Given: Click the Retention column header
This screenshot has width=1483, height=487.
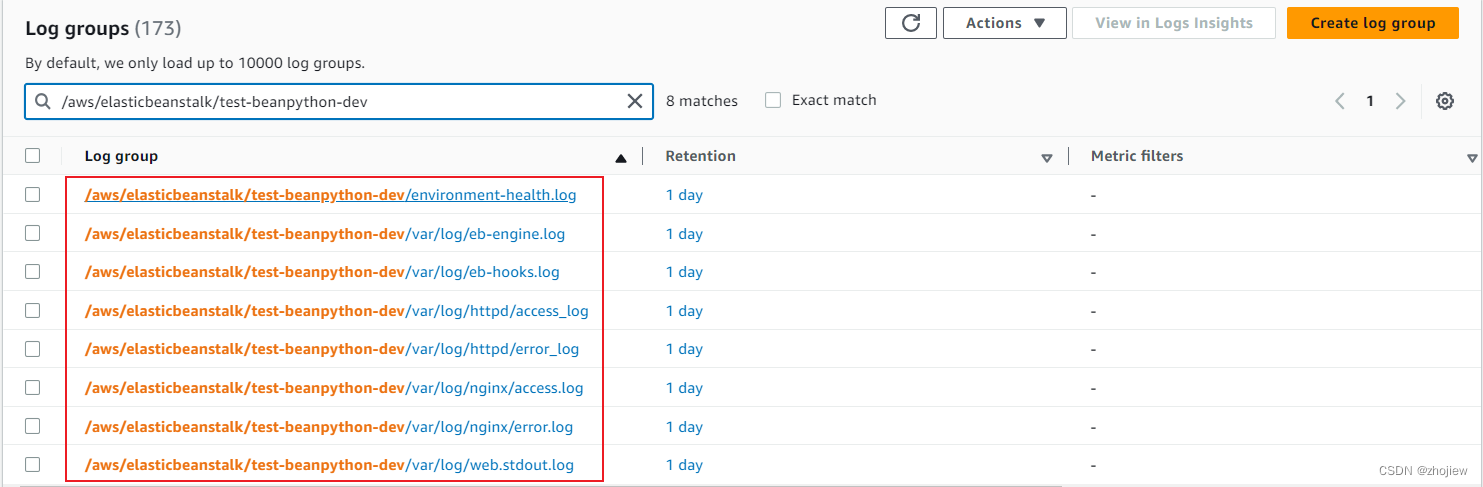Looking at the screenshot, I should [700, 156].
